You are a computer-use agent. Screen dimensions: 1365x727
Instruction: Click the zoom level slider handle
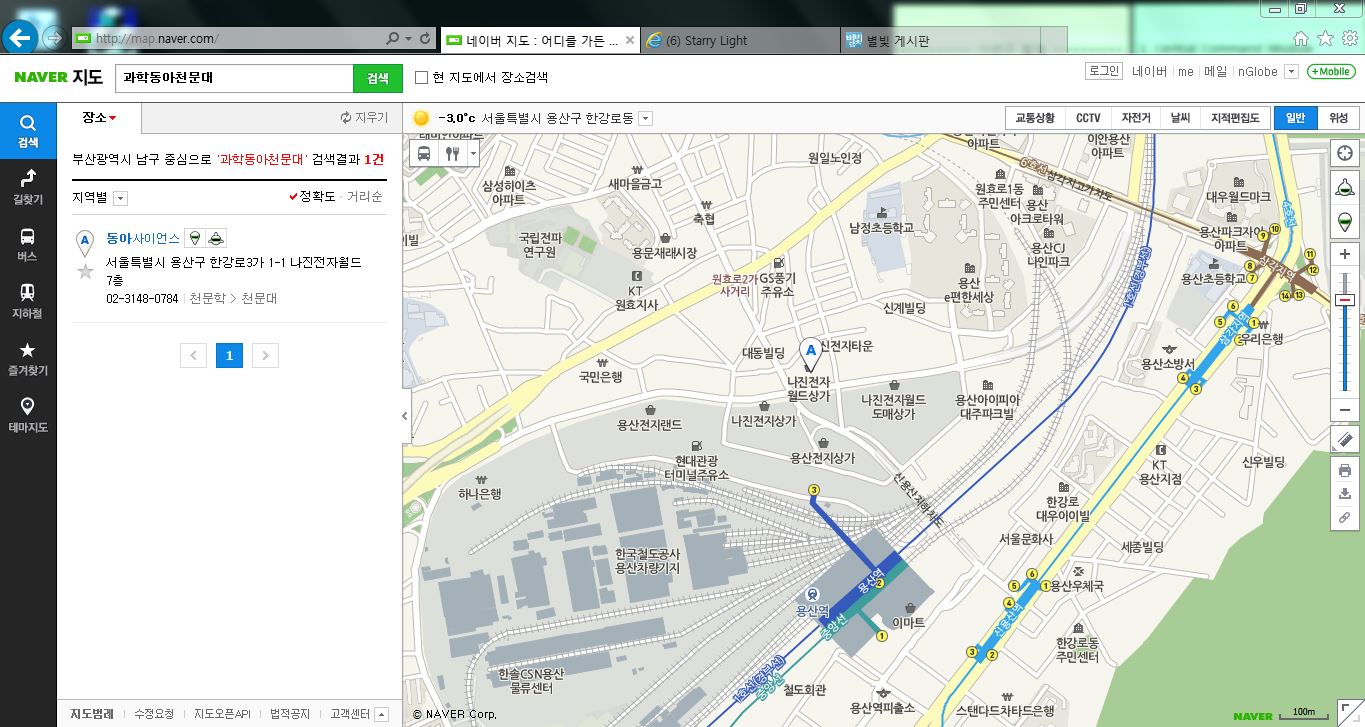[x=1345, y=300]
